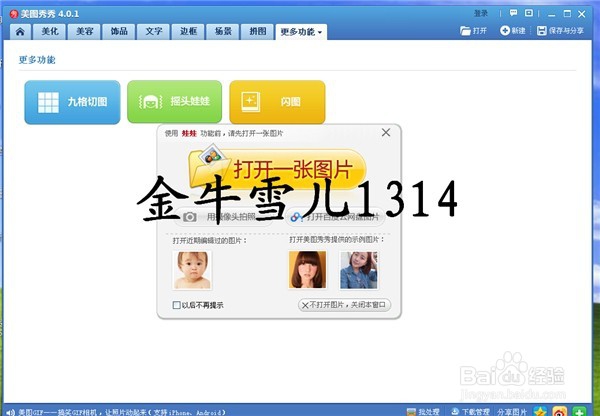Screen dimensions: 600x416
Task: Click the speaker announcement icon in status bar
Action: 11,412
